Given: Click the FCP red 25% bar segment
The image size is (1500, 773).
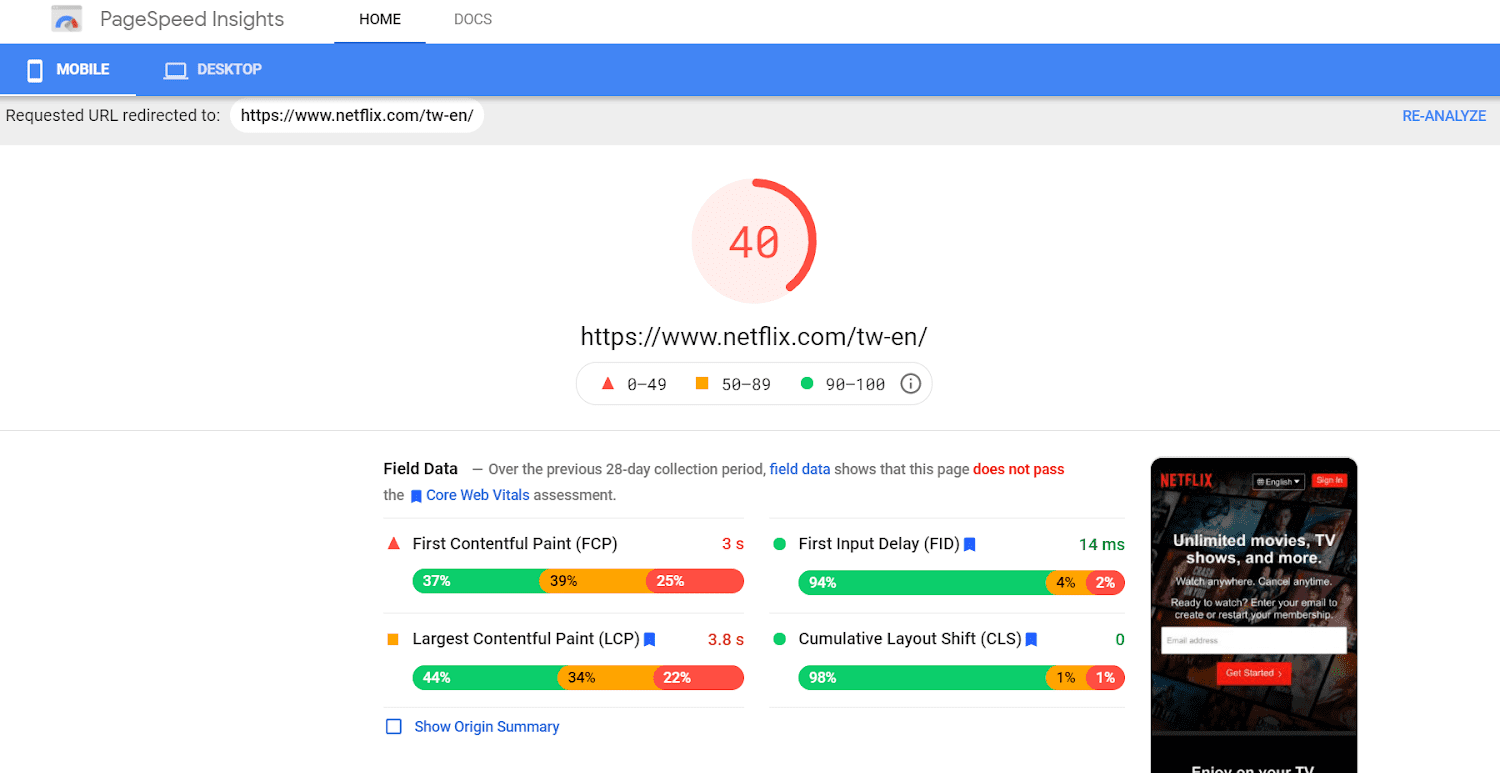Looking at the screenshot, I should pyautogui.click(x=695, y=581).
